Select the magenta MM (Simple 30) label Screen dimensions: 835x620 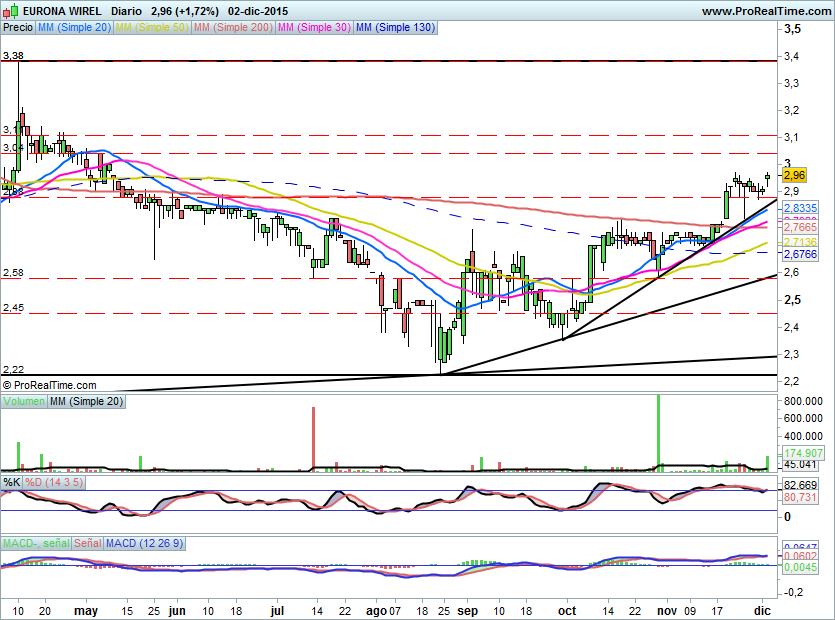pos(314,28)
